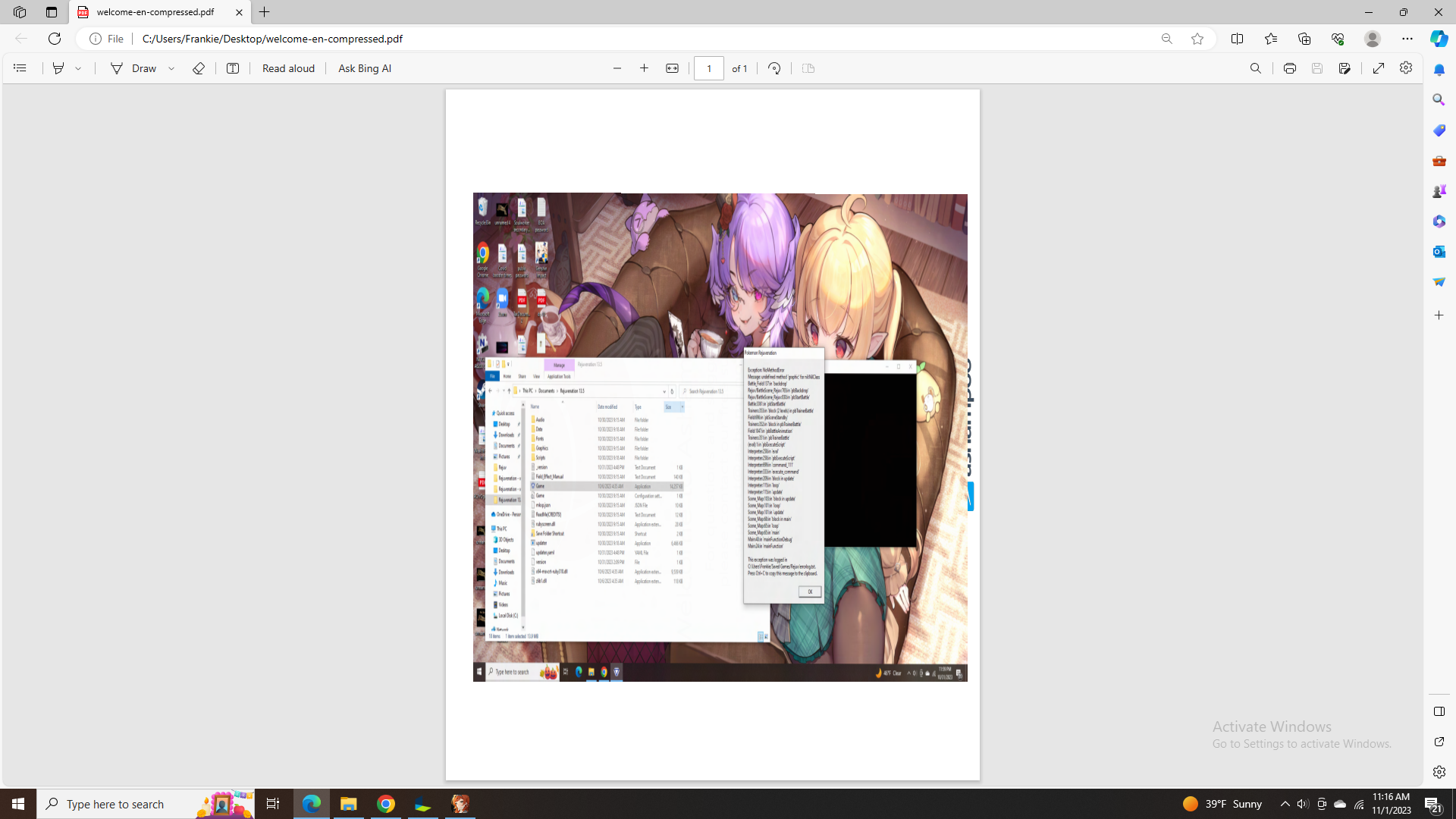Screen dimensions: 1456x819
Task: Open sidebar settings gear
Action: click(x=1439, y=772)
